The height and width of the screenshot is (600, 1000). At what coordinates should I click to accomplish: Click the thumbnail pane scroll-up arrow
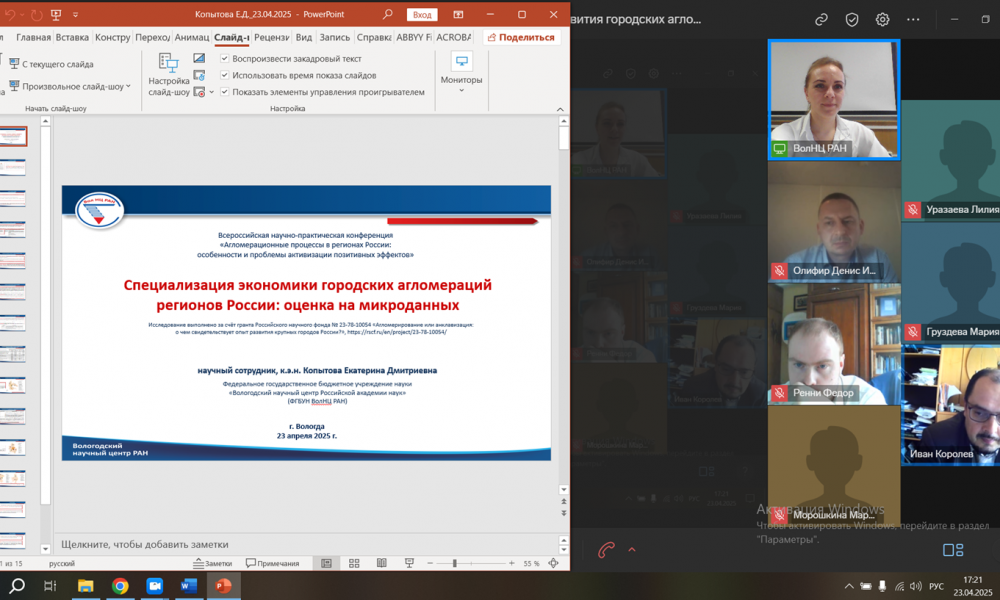[x=45, y=121]
